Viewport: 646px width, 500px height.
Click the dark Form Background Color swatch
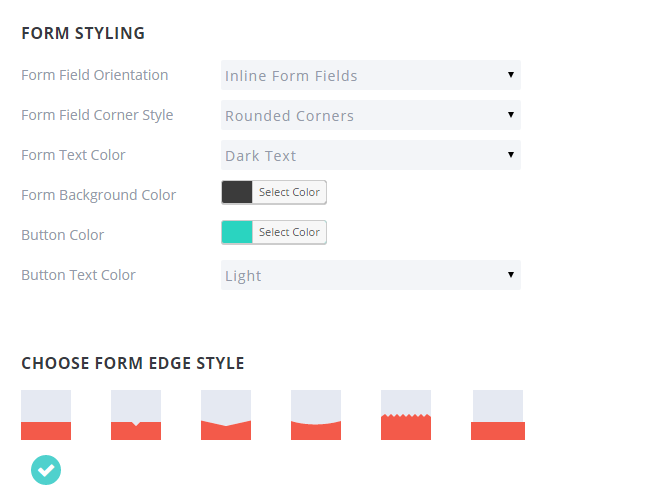tap(237, 192)
